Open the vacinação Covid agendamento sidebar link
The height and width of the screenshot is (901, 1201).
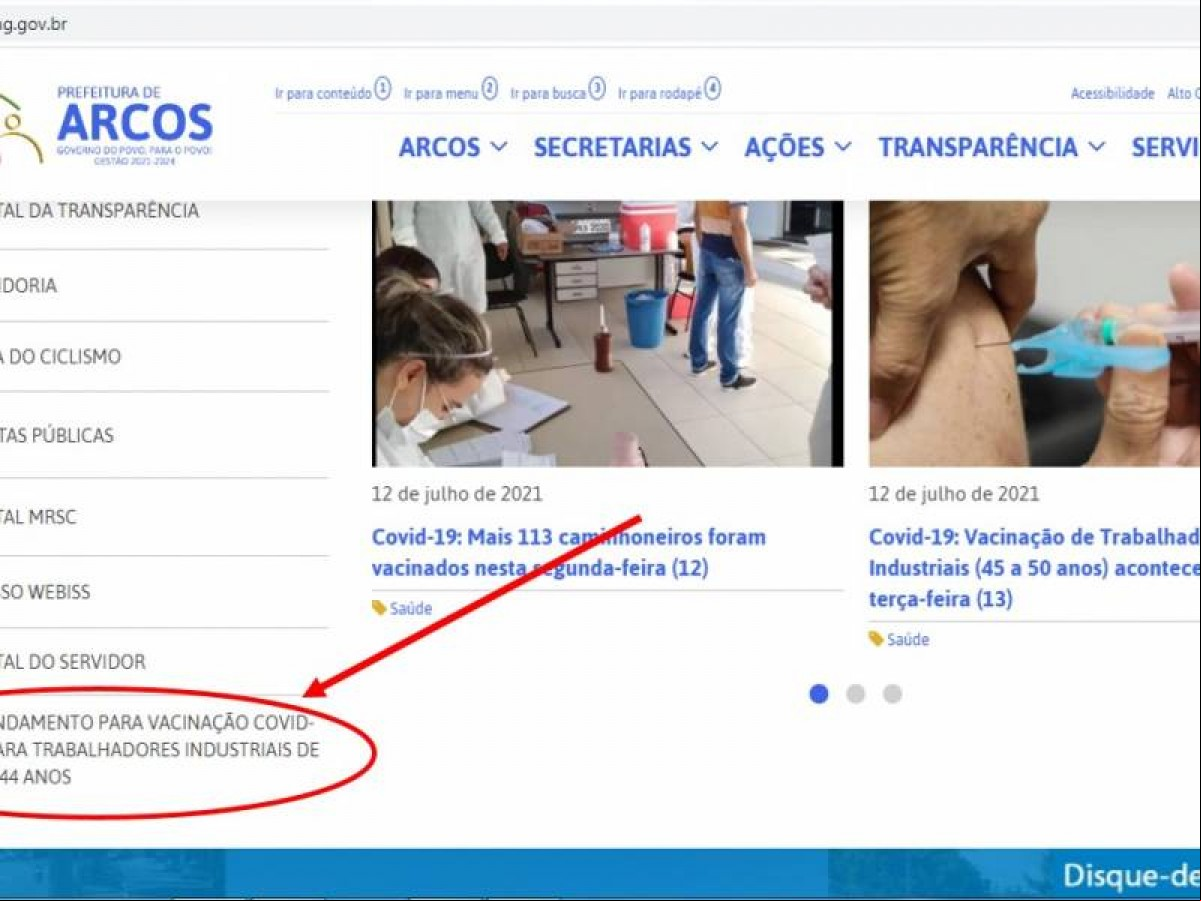click(160, 749)
